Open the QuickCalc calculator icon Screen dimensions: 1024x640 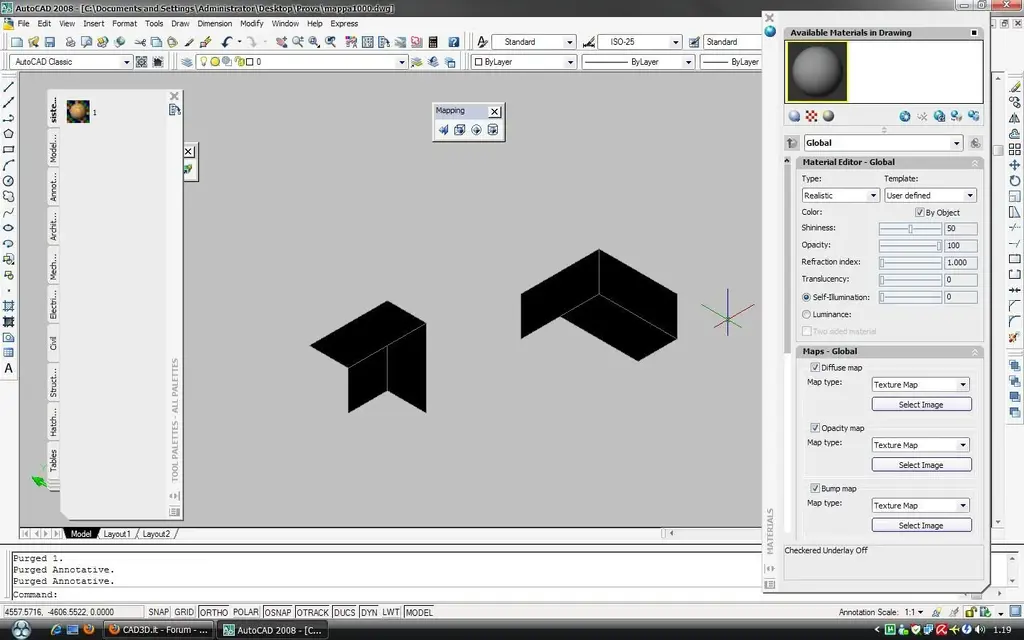pos(433,42)
